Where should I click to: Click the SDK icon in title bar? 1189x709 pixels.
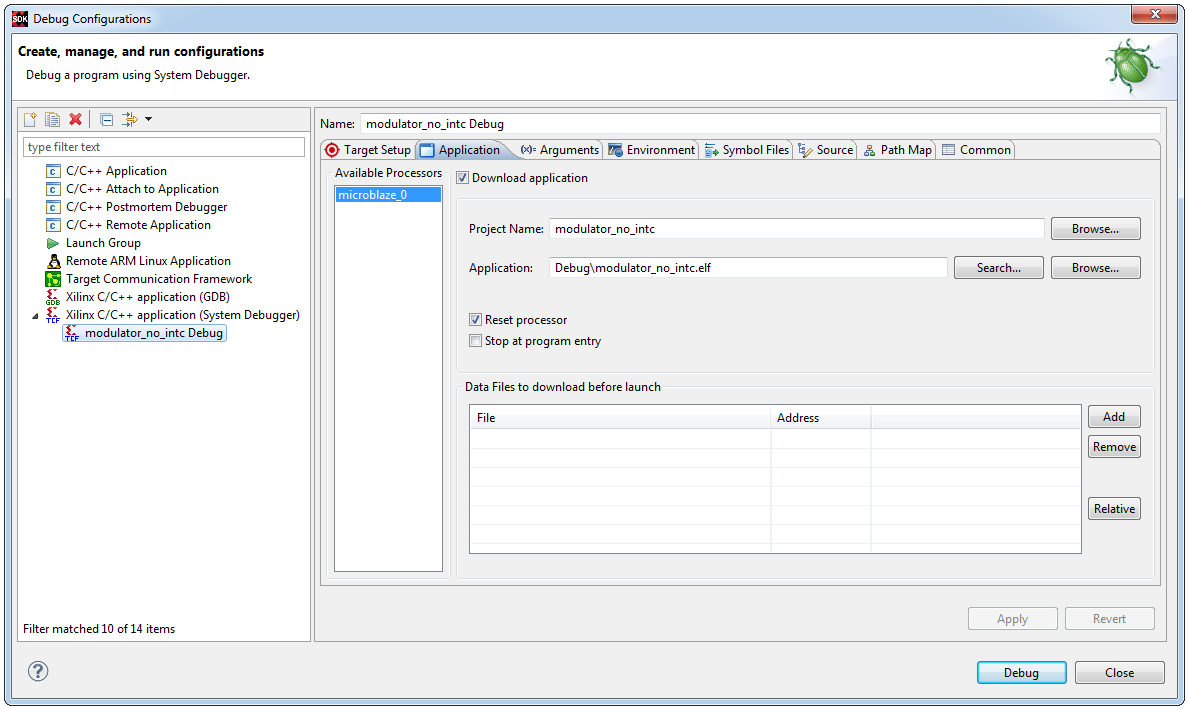(x=20, y=19)
